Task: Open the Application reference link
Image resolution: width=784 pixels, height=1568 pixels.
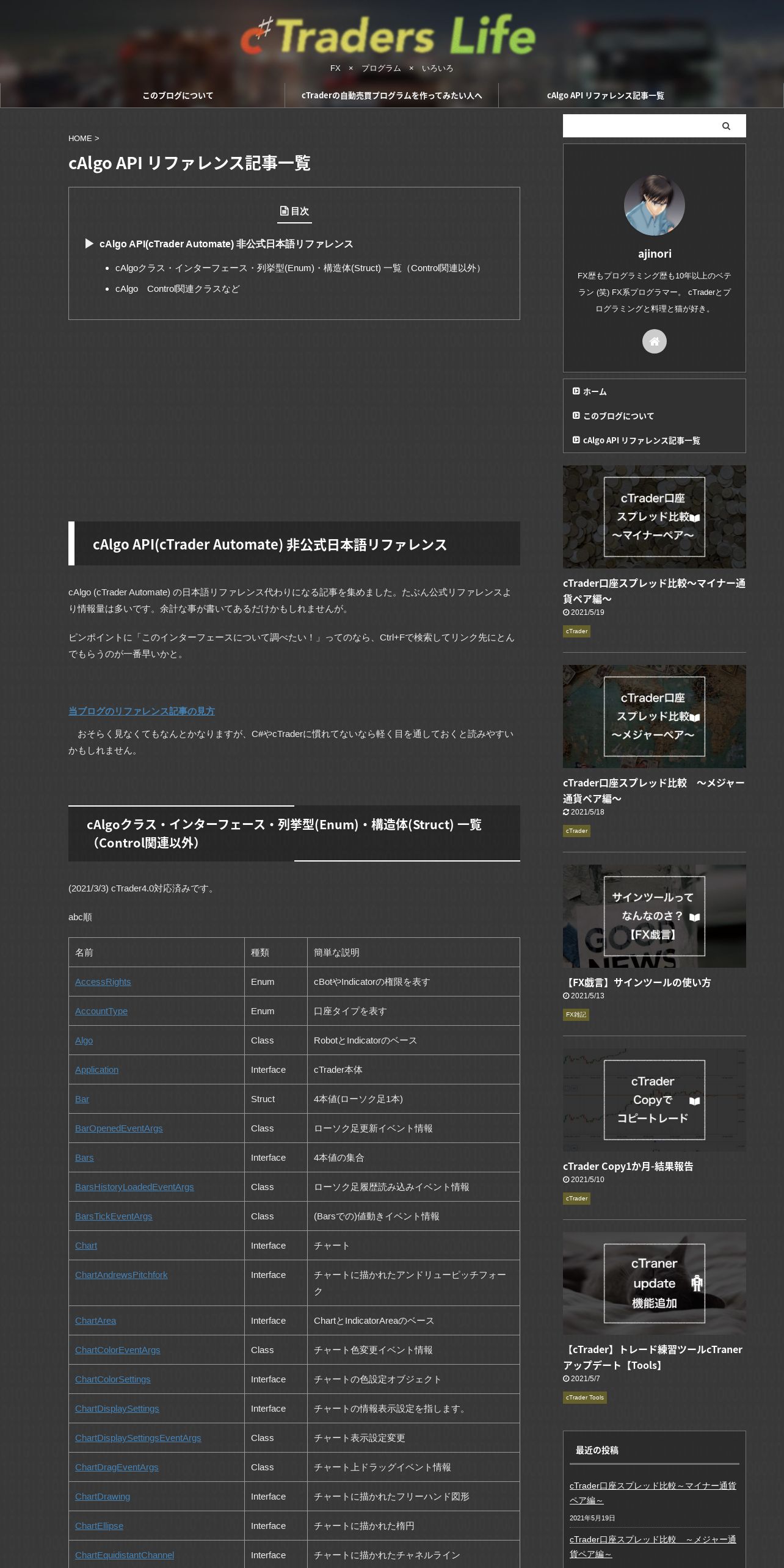Action: (97, 1070)
